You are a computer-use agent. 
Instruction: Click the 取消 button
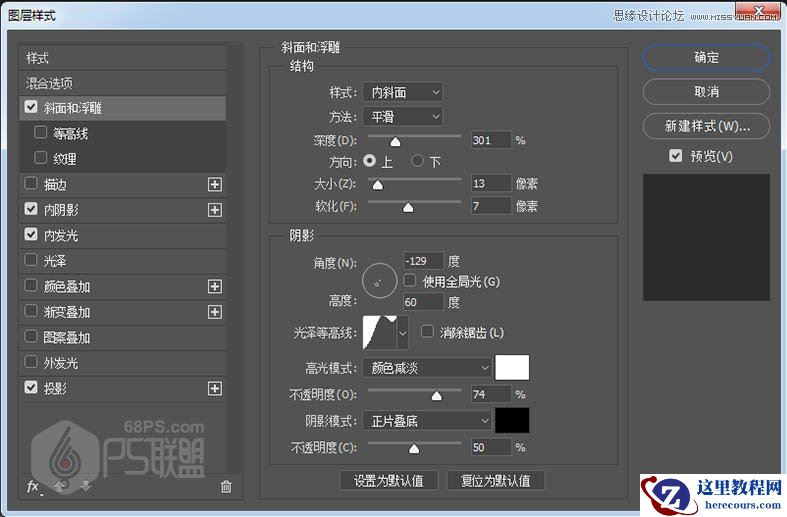tap(706, 91)
